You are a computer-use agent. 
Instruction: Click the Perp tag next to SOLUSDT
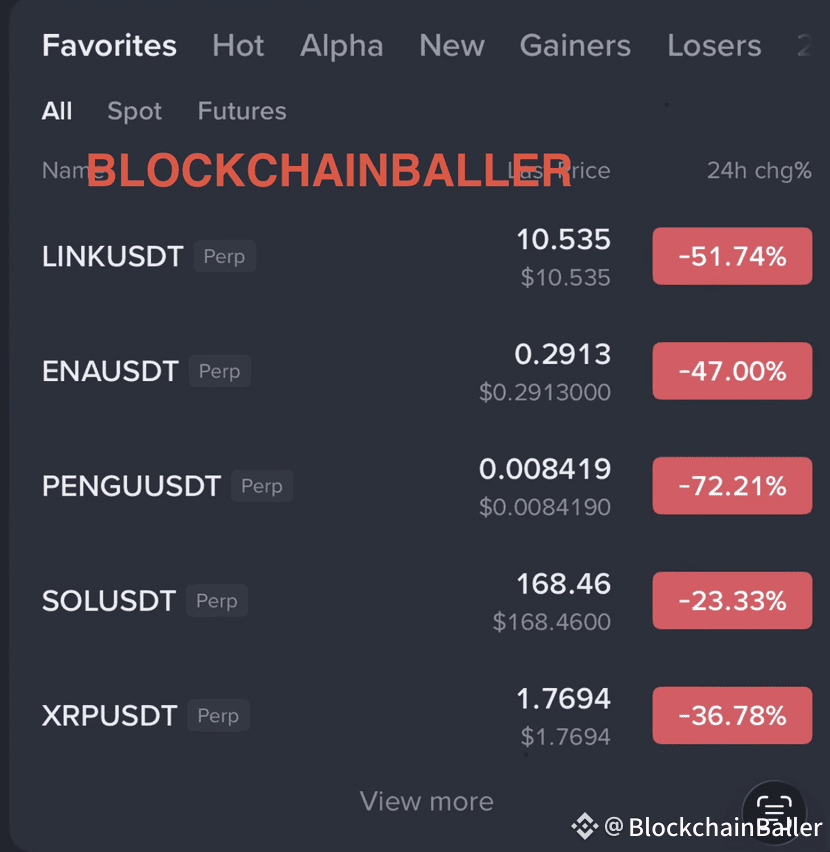click(x=216, y=601)
